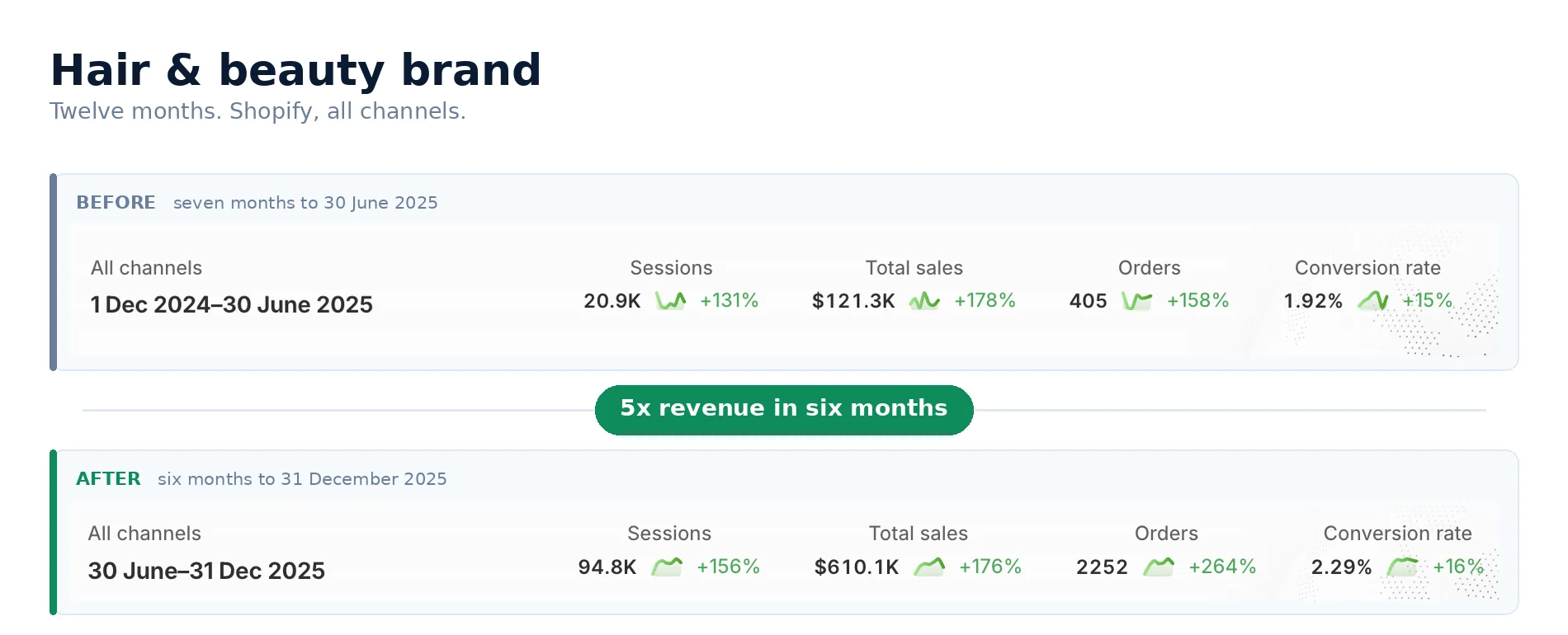Click the orders value 2252

tap(1102, 567)
